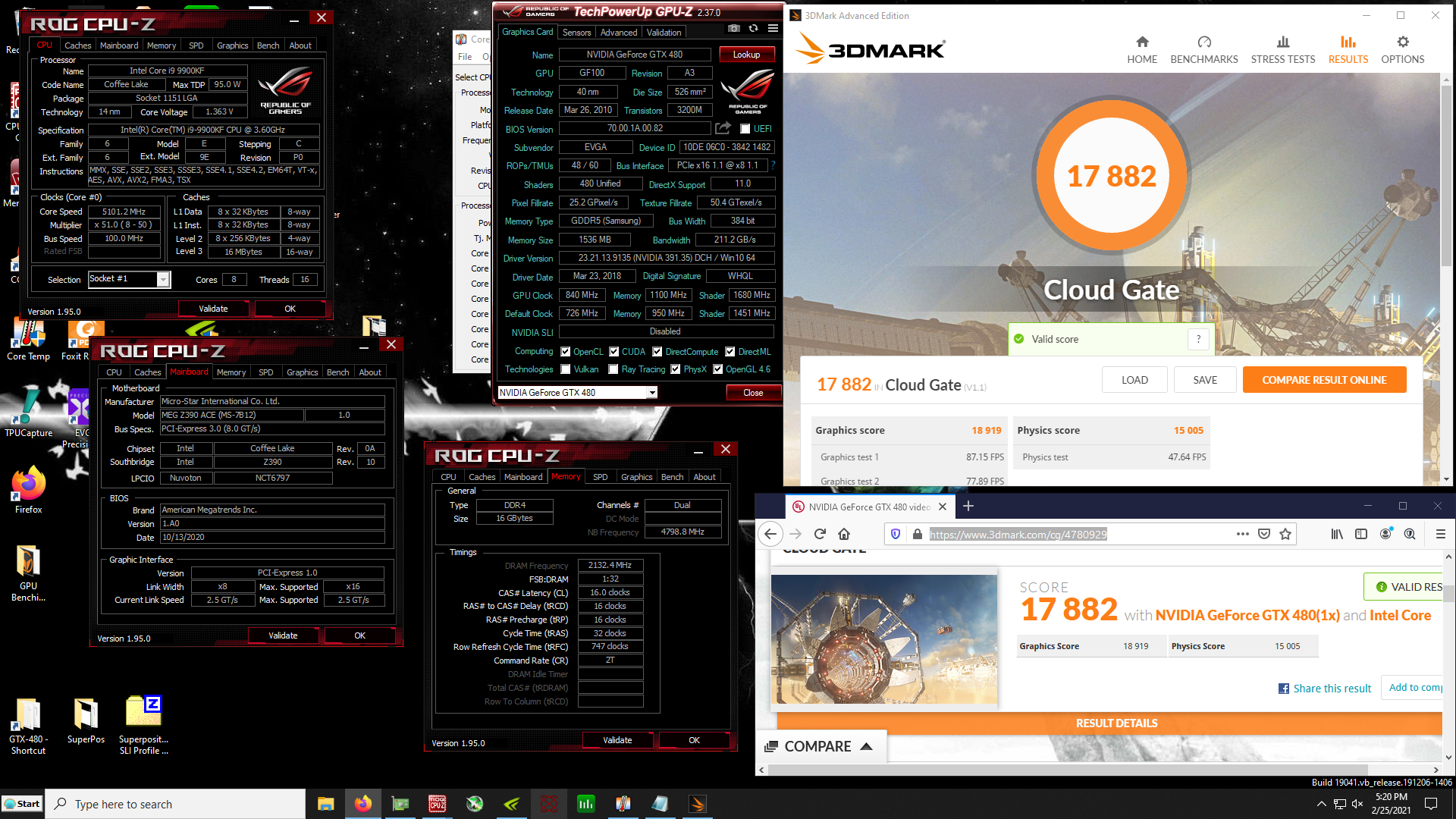The image size is (1456, 819).
Task: Open SPD tab in CPU-Z Memory window
Action: point(600,477)
